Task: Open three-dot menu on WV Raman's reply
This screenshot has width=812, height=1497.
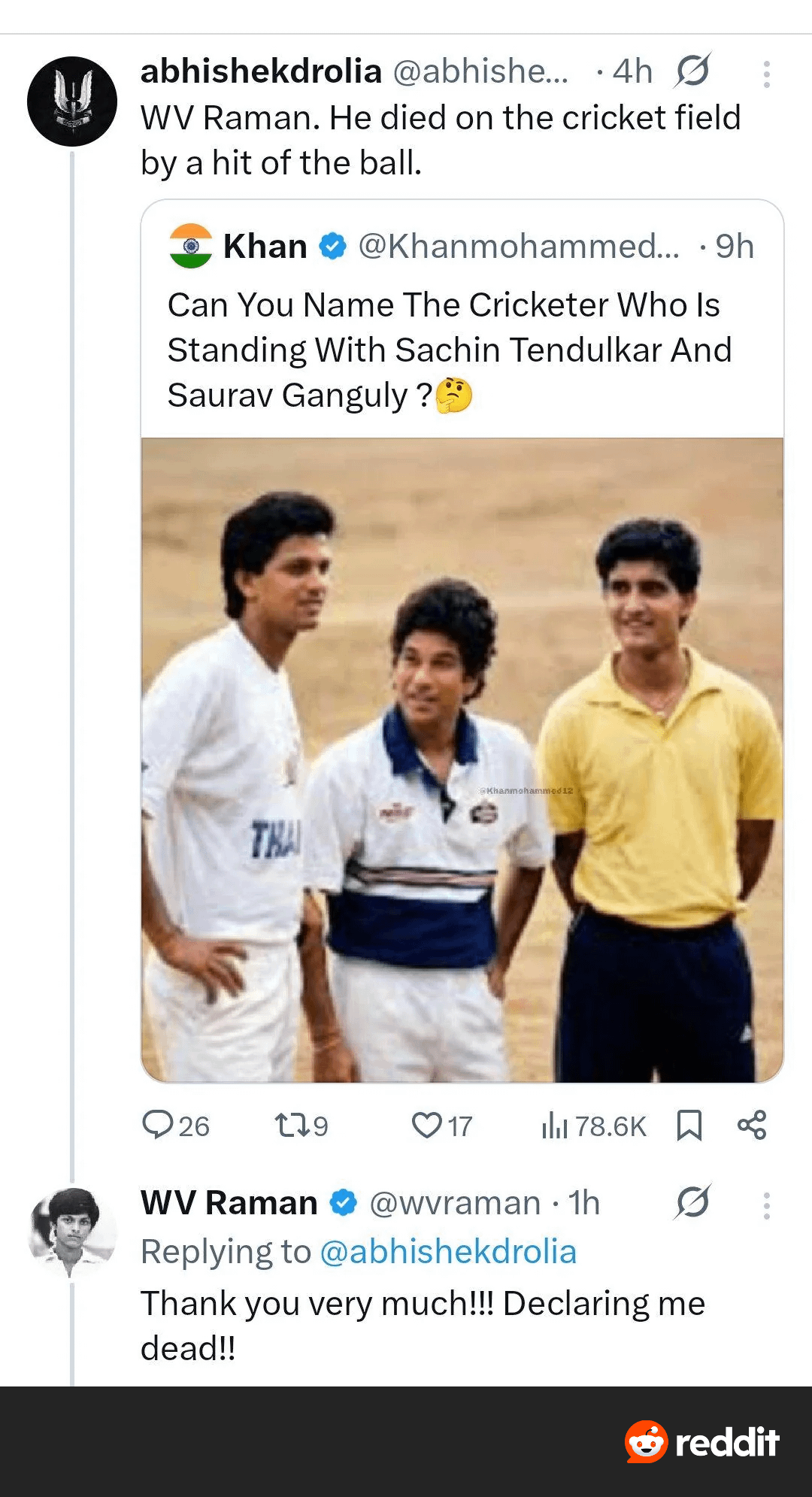Action: 766,1205
